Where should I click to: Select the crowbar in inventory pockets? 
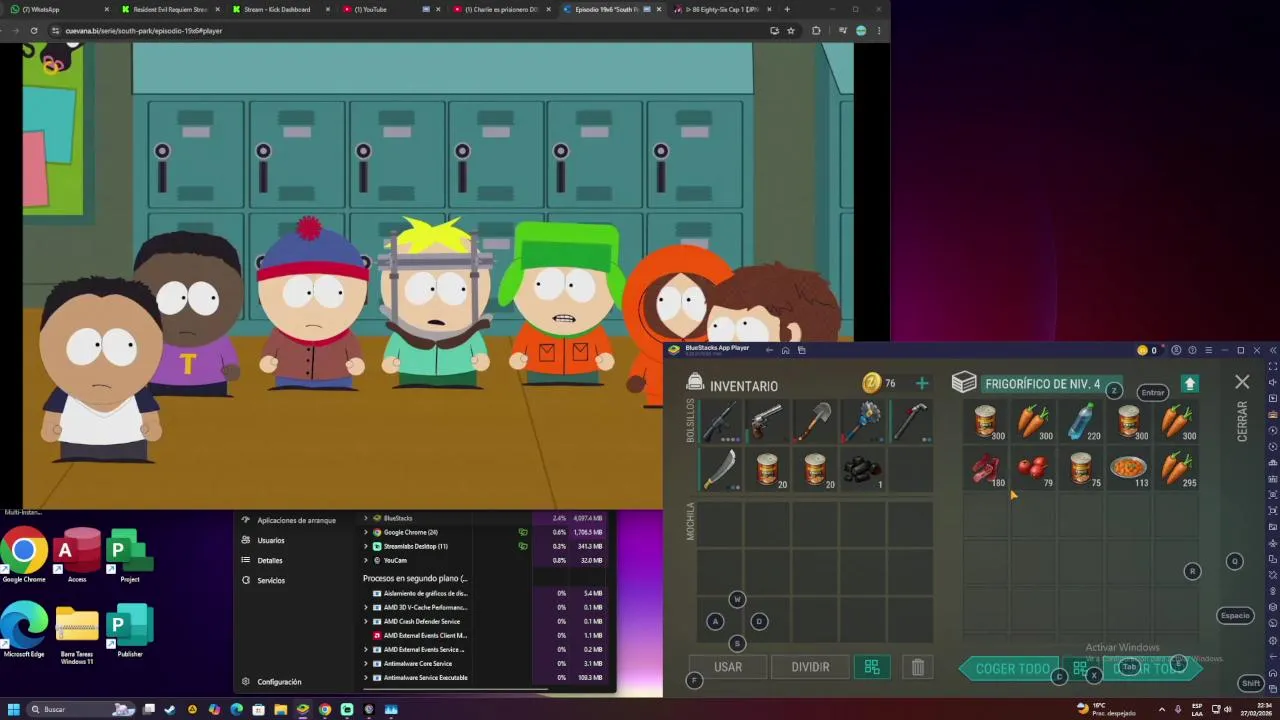tap(910, 421)
